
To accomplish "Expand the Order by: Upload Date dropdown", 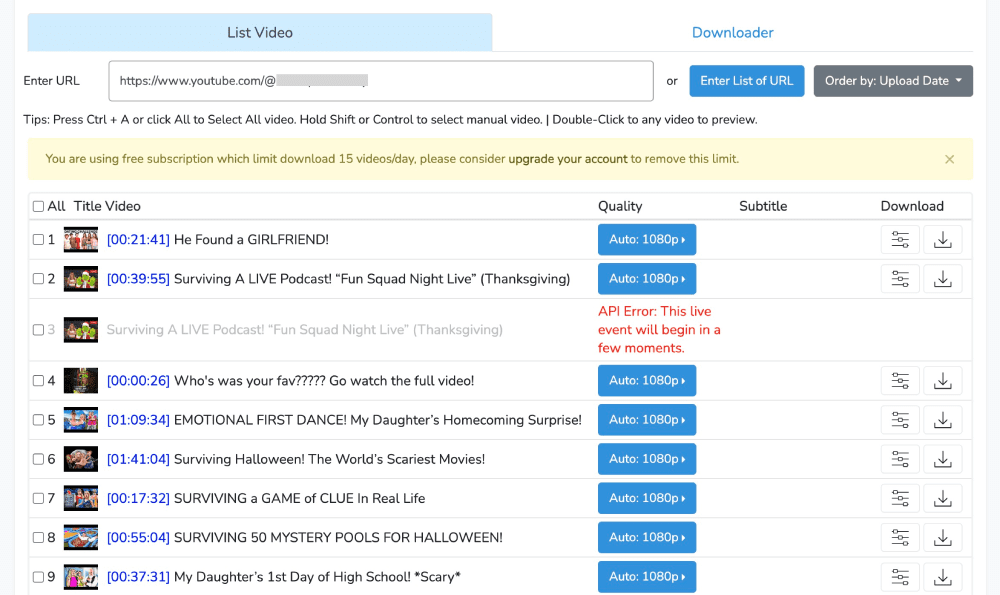I will 893,81.
